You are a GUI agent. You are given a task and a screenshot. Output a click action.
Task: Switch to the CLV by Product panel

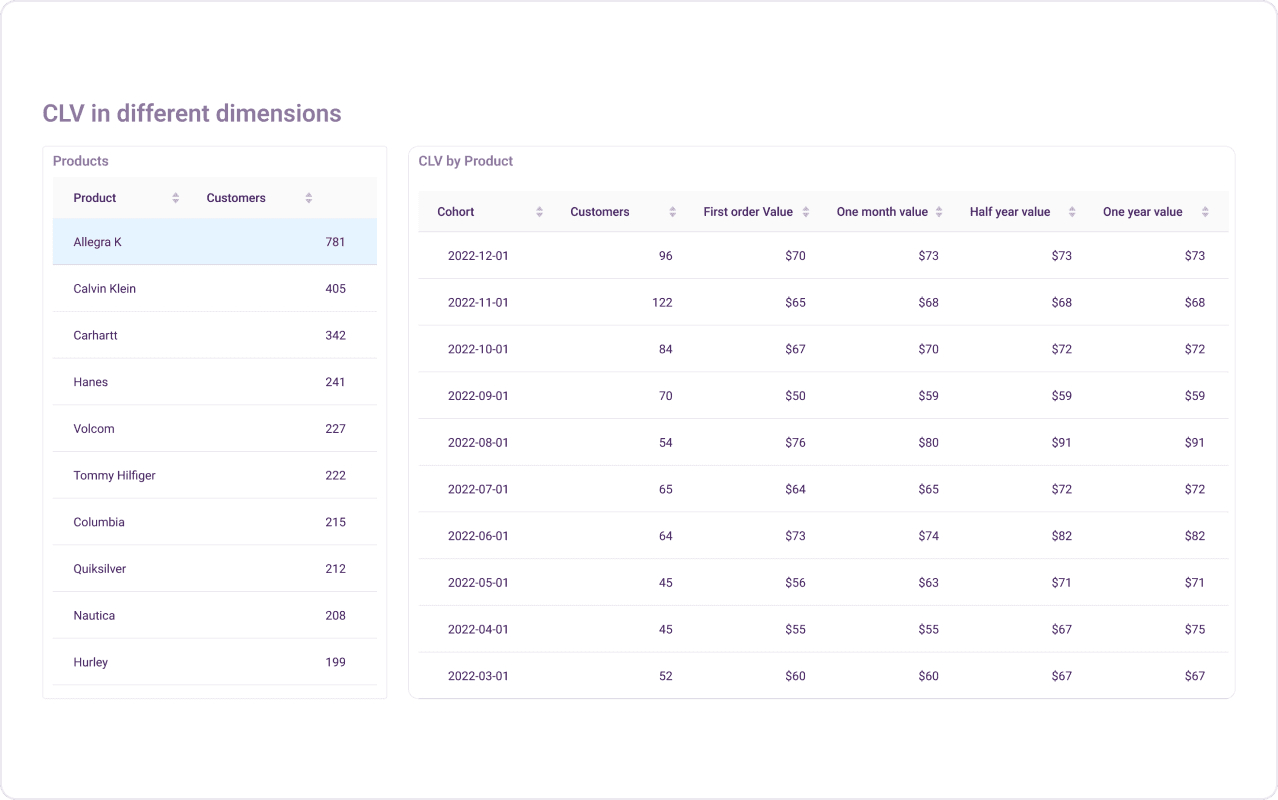point(463,161)
